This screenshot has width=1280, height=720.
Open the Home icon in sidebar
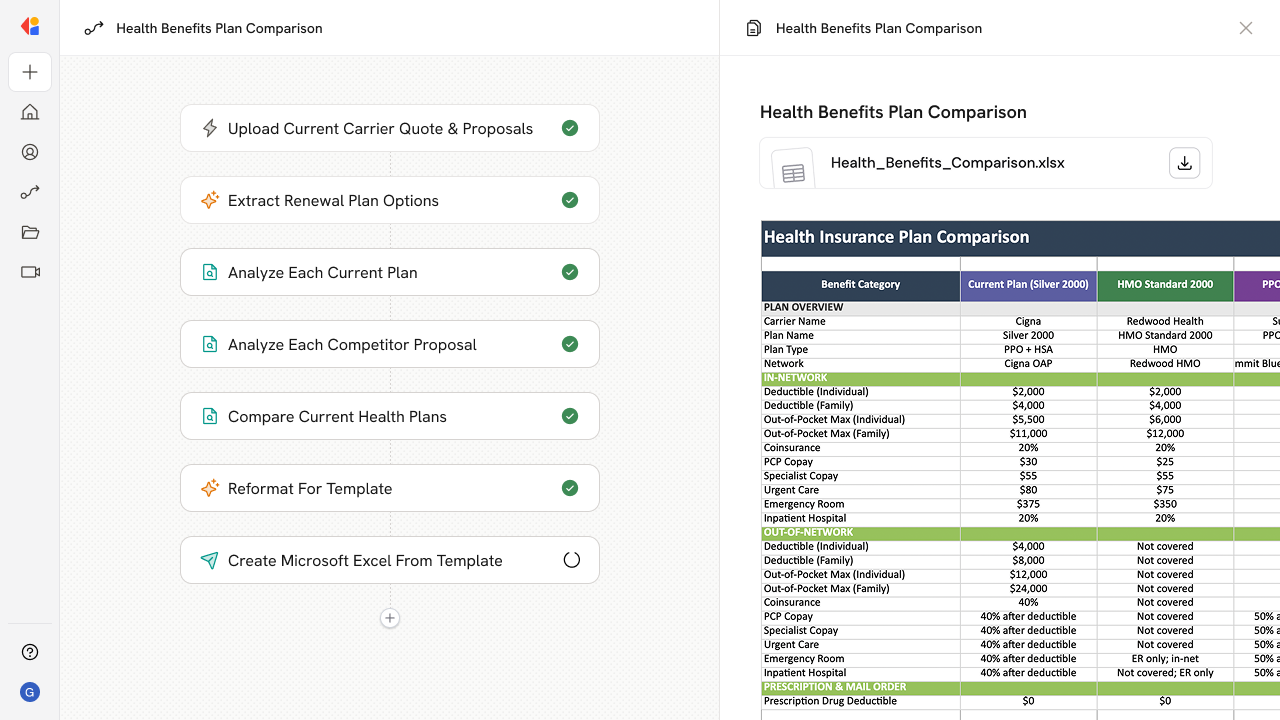click(30, 112)
